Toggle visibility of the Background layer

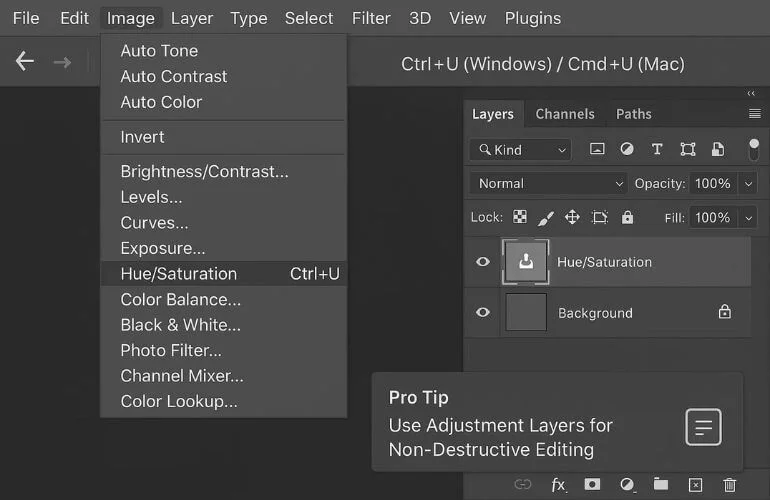483,312
